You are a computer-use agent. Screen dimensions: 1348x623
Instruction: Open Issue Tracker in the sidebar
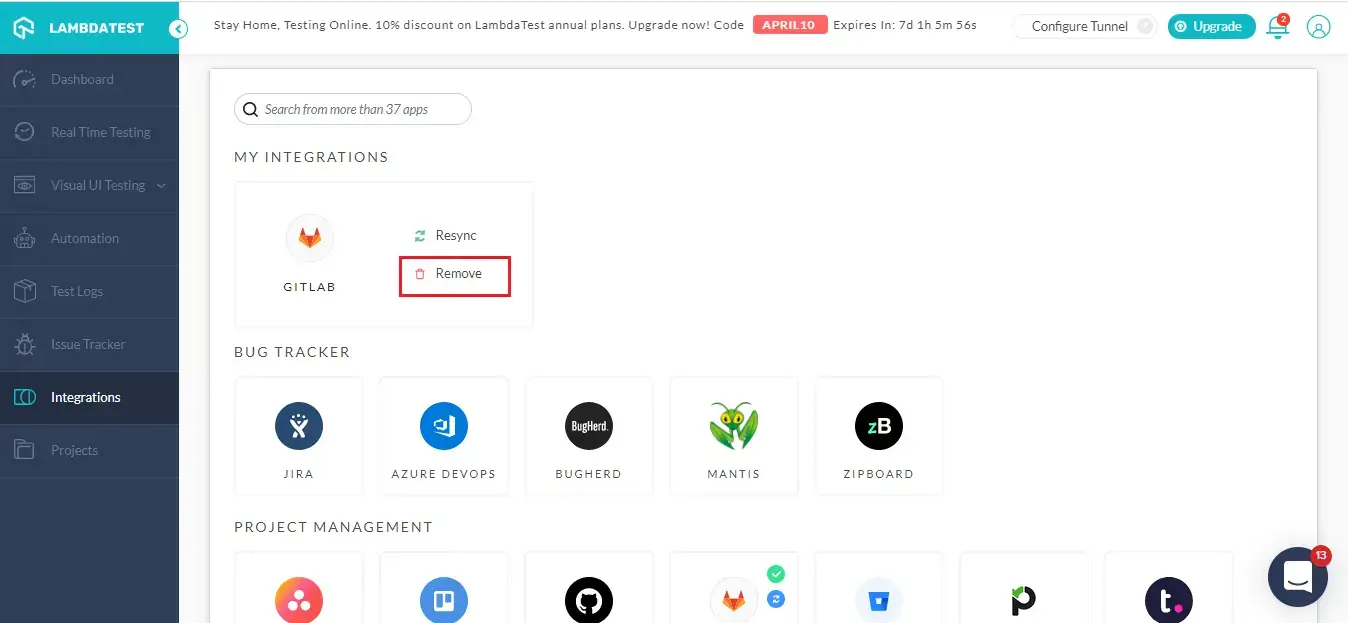pyautogui.click(x=88, y=345)
